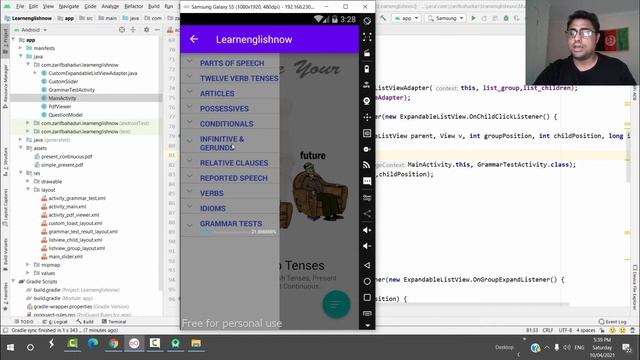Open app run configuration dropdown

click(406, 18)
